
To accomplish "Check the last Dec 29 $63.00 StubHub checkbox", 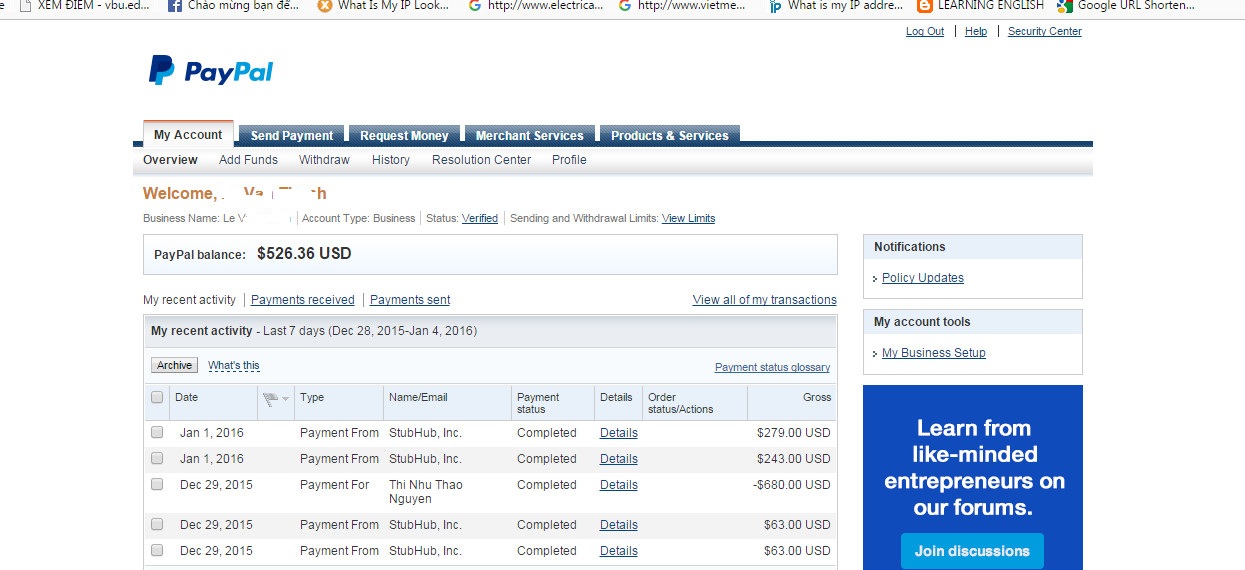I will pos(157,551).
